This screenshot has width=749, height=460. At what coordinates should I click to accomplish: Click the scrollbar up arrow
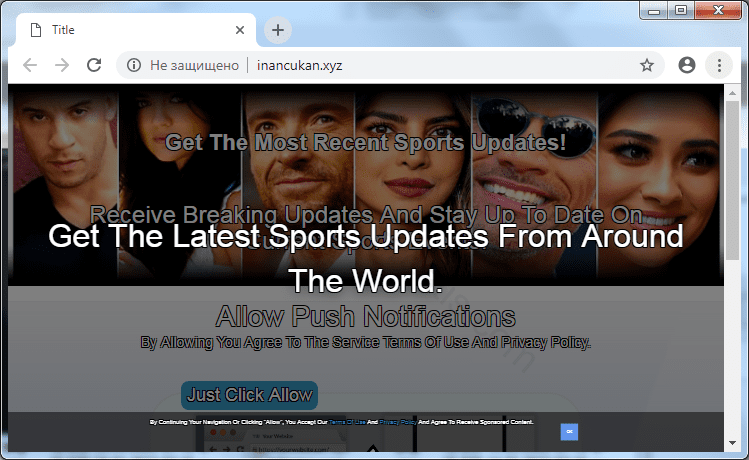point(732,92)
